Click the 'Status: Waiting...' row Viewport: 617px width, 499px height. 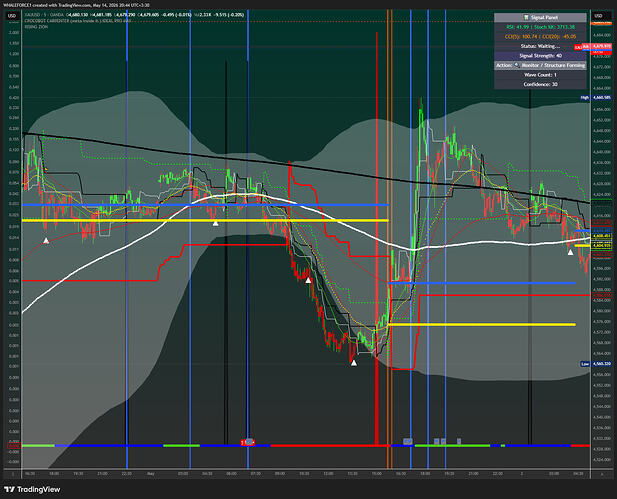(540, 46)
